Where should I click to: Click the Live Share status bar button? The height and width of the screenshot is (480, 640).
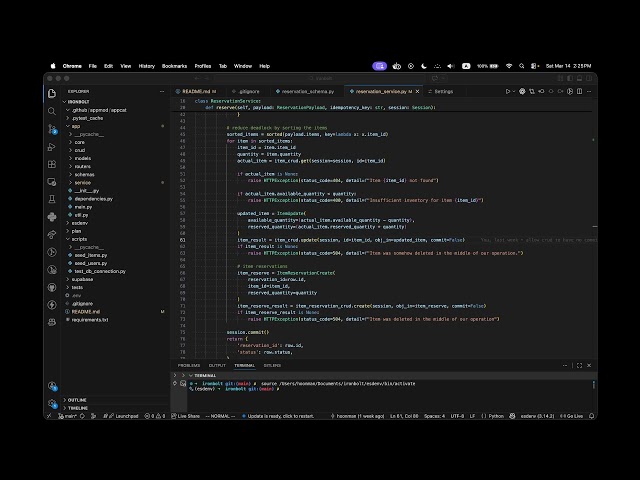click(186, 416)
